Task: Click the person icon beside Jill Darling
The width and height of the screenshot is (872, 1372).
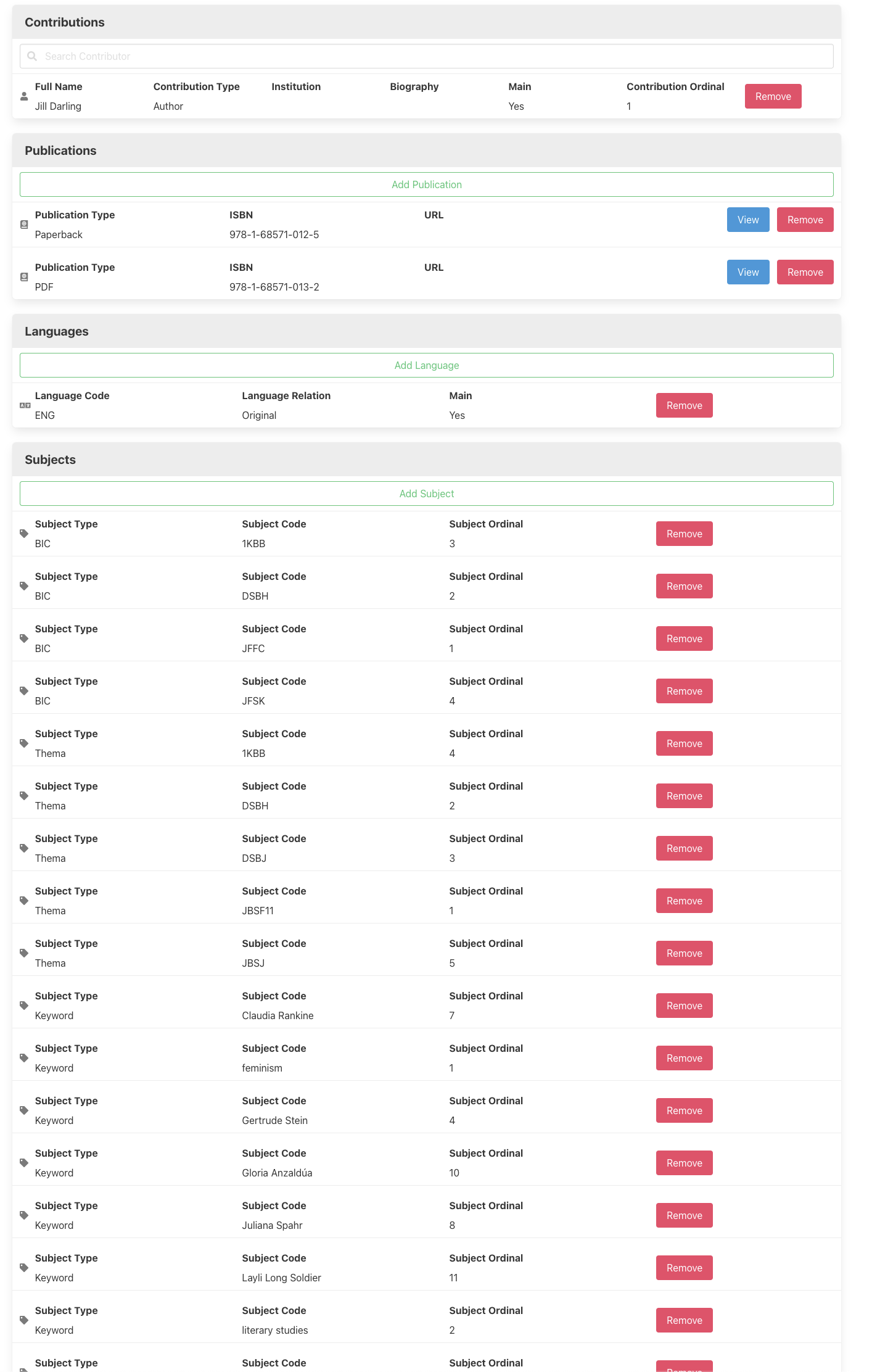Action: pos(24,97)
